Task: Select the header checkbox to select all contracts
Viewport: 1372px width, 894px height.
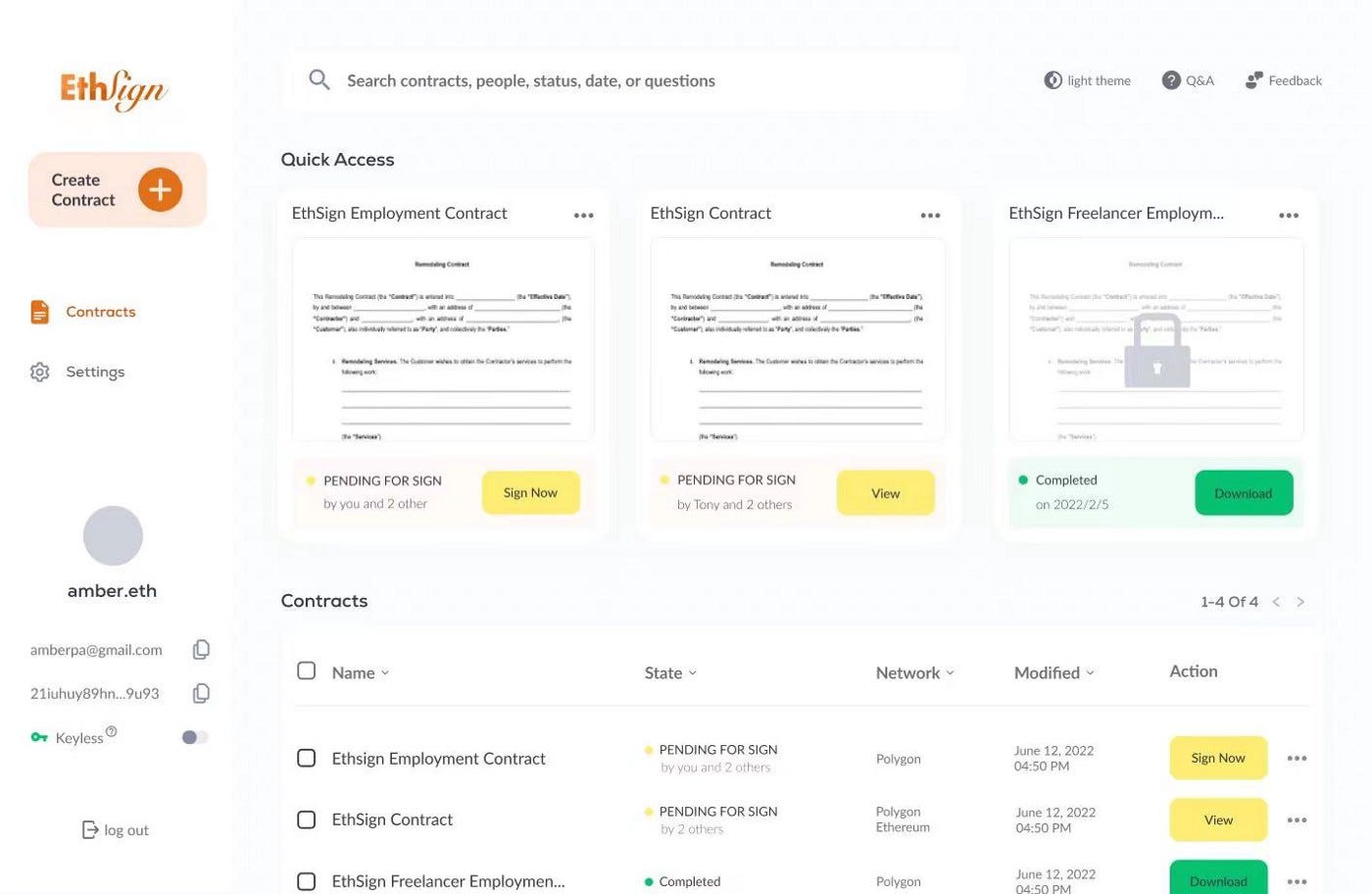Action: tap(306, 670)
